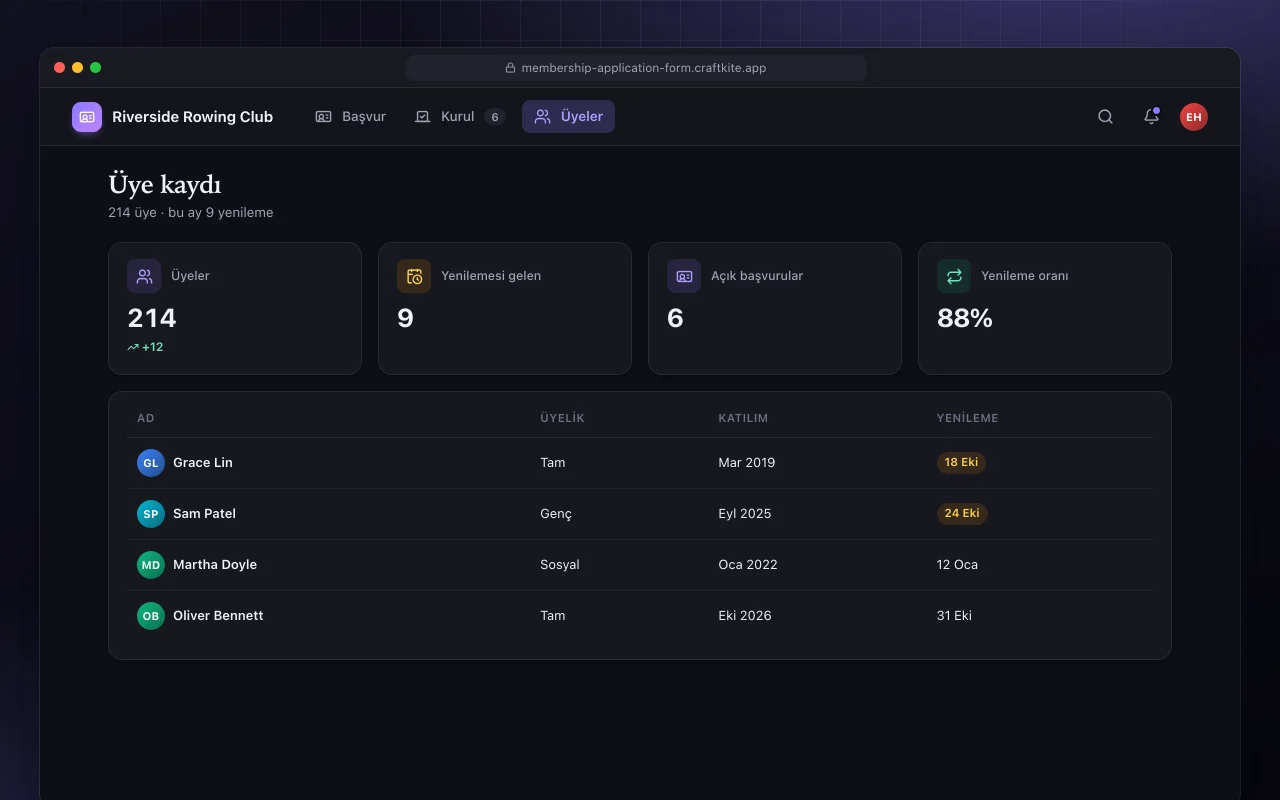Click the Riverside Rowing Club title
The height and width of the screenshot is (800, 1280).
[x=192, y=117]
